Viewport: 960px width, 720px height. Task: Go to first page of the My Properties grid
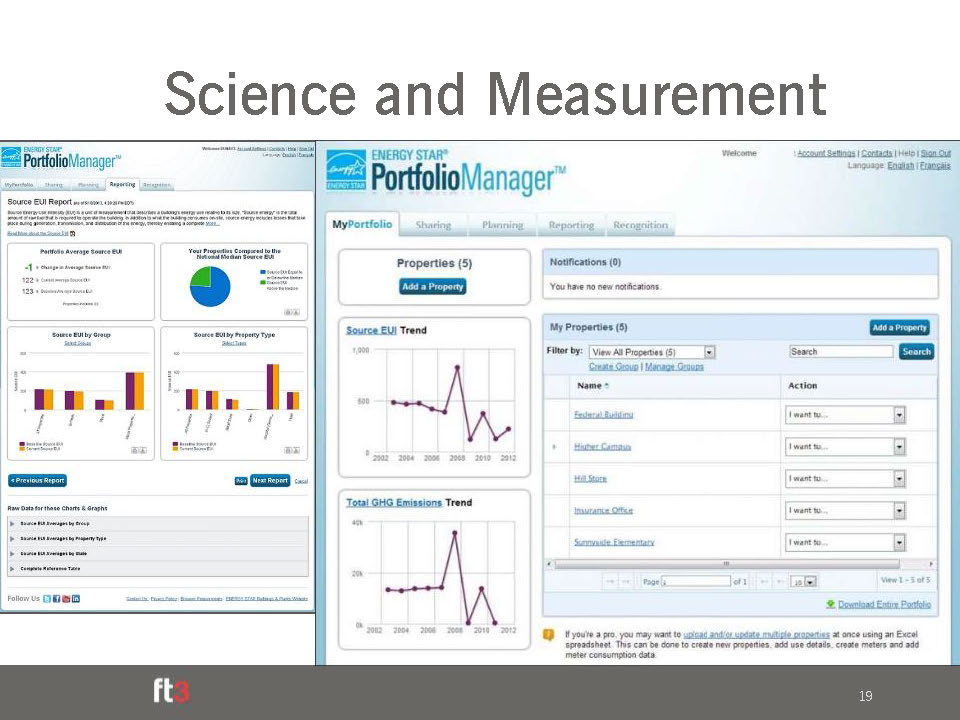click(610, 582)
